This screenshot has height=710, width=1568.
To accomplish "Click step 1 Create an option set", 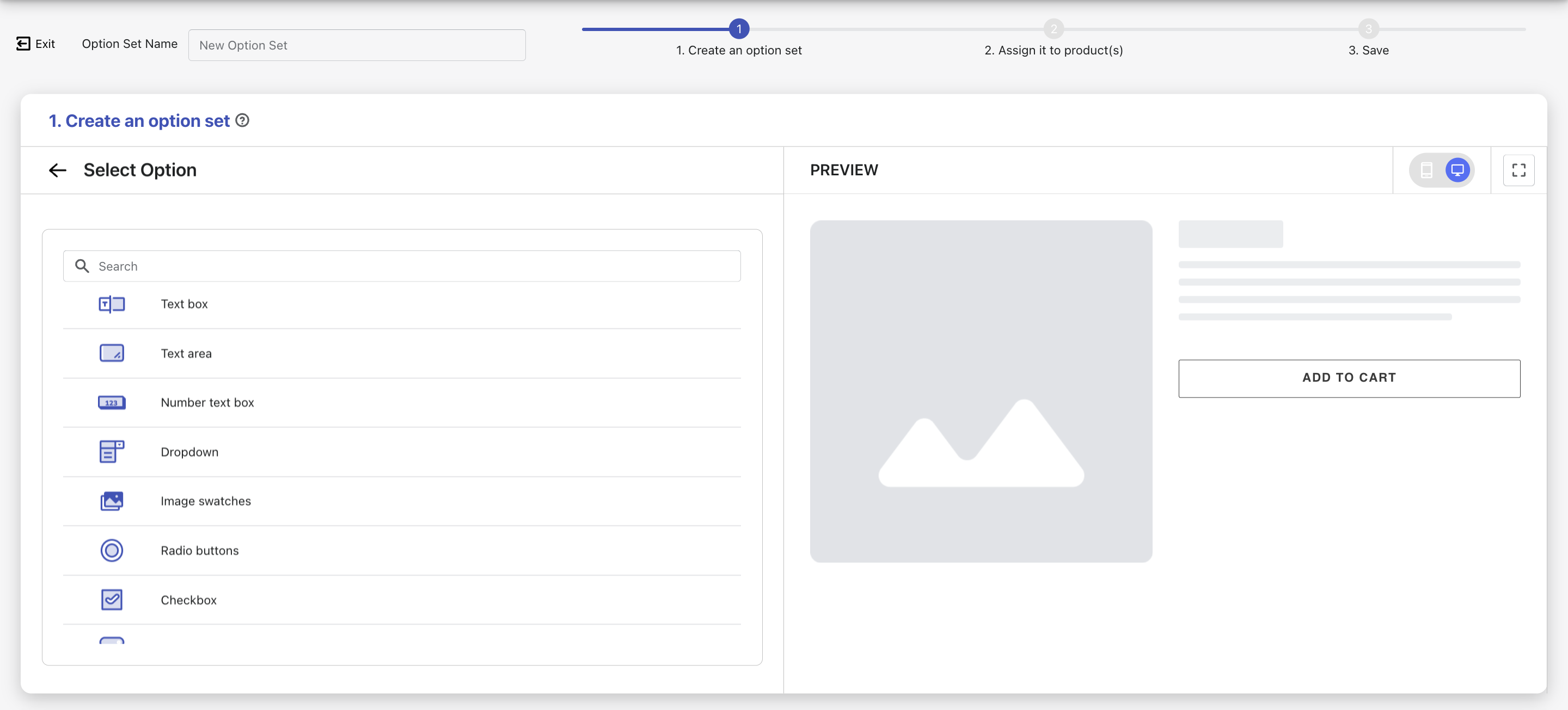I will pos(738,29).
